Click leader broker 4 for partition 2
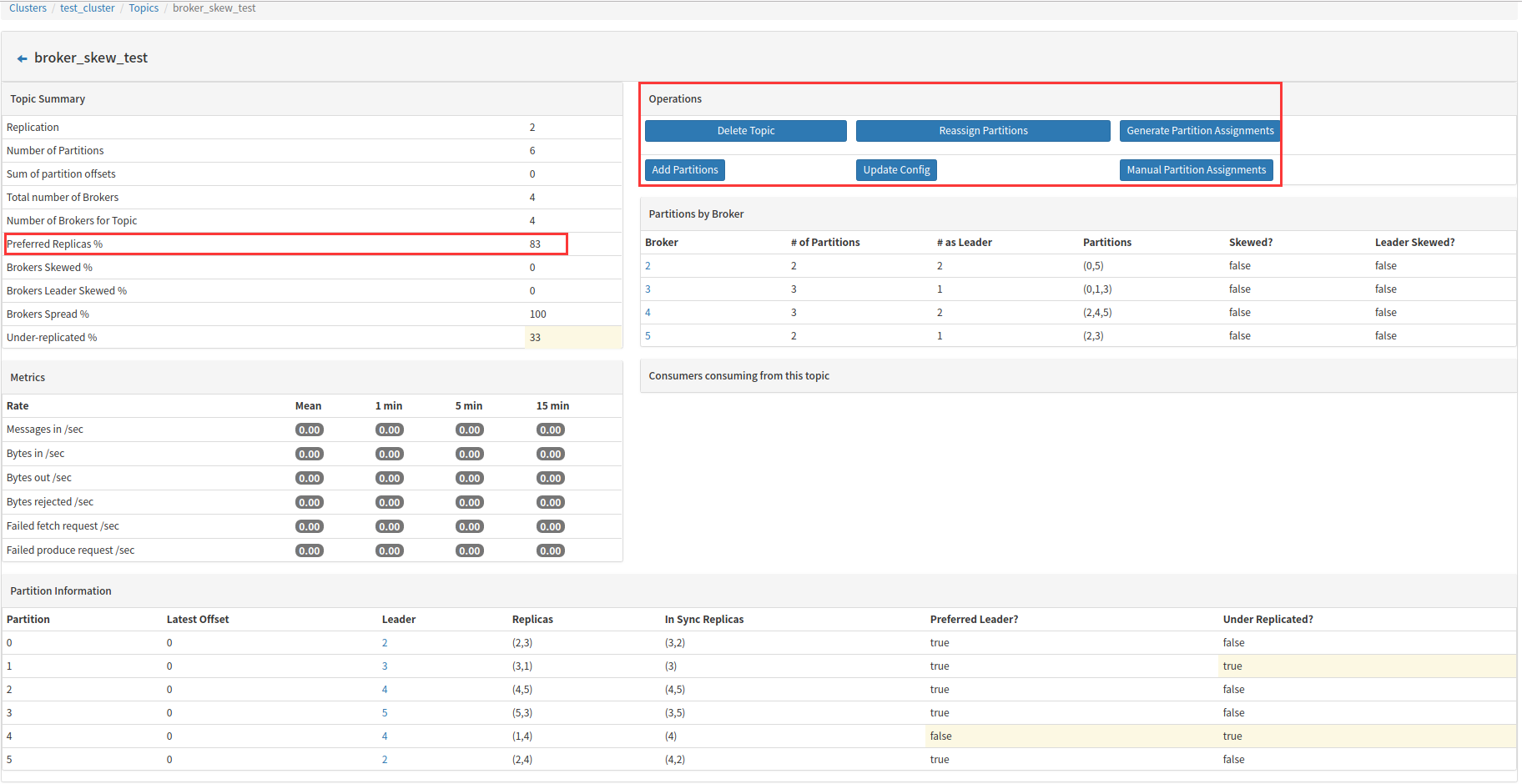Viewport: 1522px width, 784px height. (385, 689)
